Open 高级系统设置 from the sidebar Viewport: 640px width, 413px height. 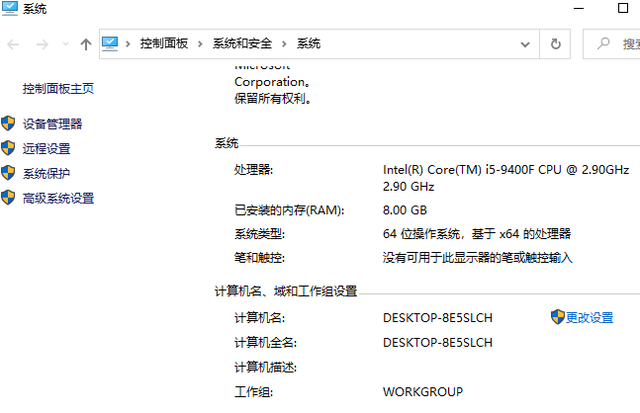(58, 199)
